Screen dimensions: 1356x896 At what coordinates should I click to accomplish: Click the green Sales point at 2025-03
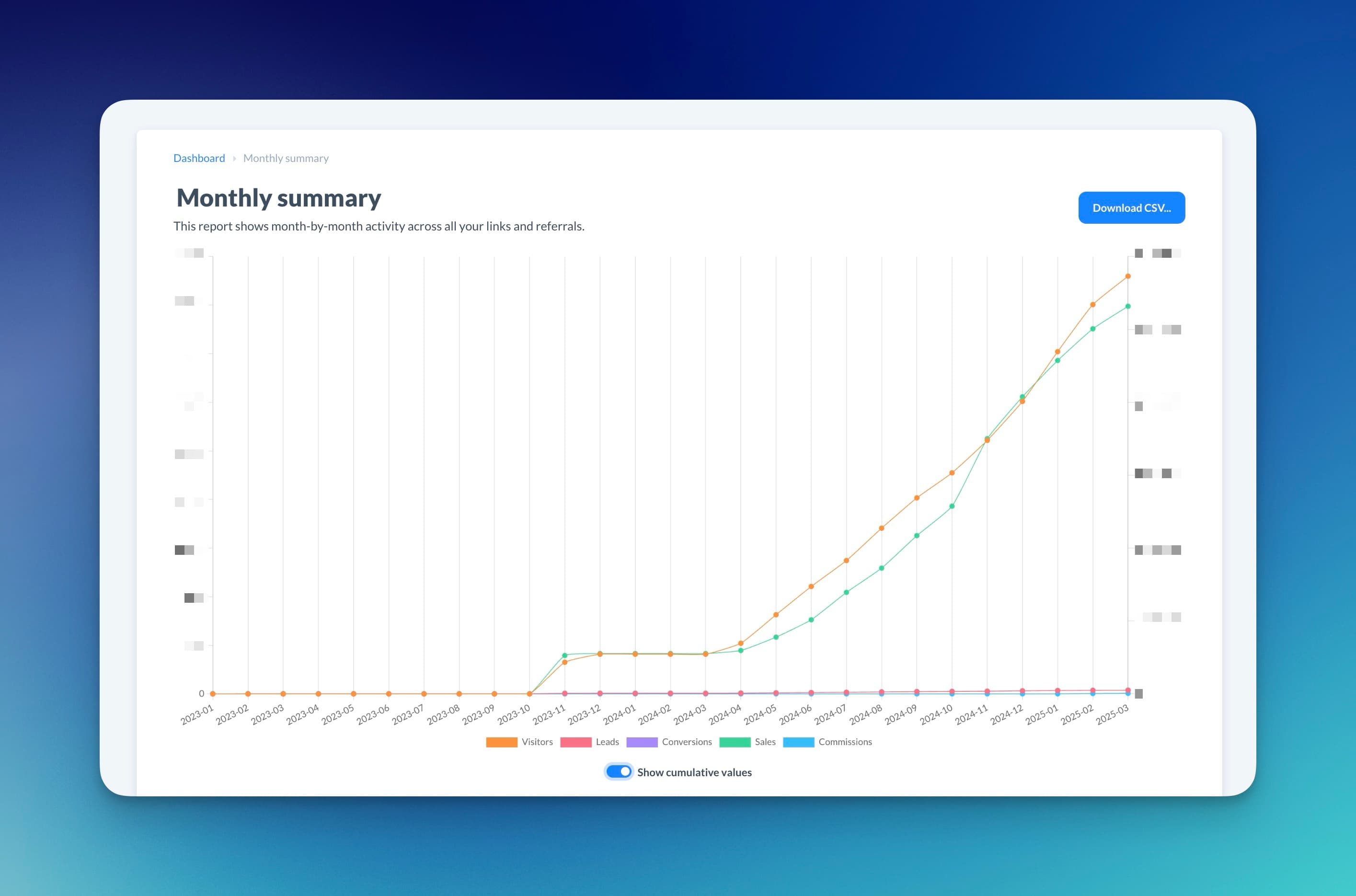coord(1127,307)
